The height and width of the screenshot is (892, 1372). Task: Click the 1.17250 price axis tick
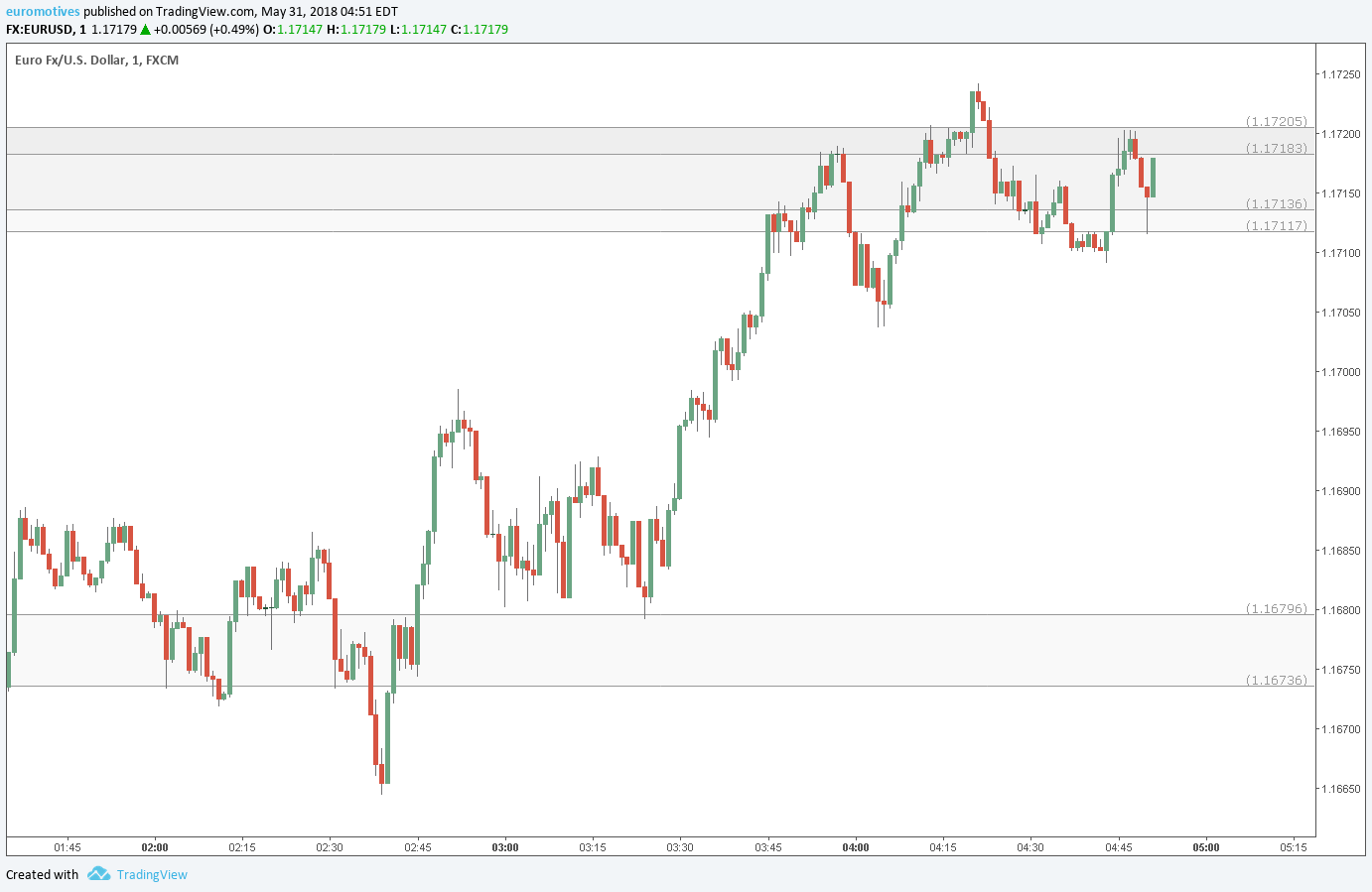click(1340, 74)
